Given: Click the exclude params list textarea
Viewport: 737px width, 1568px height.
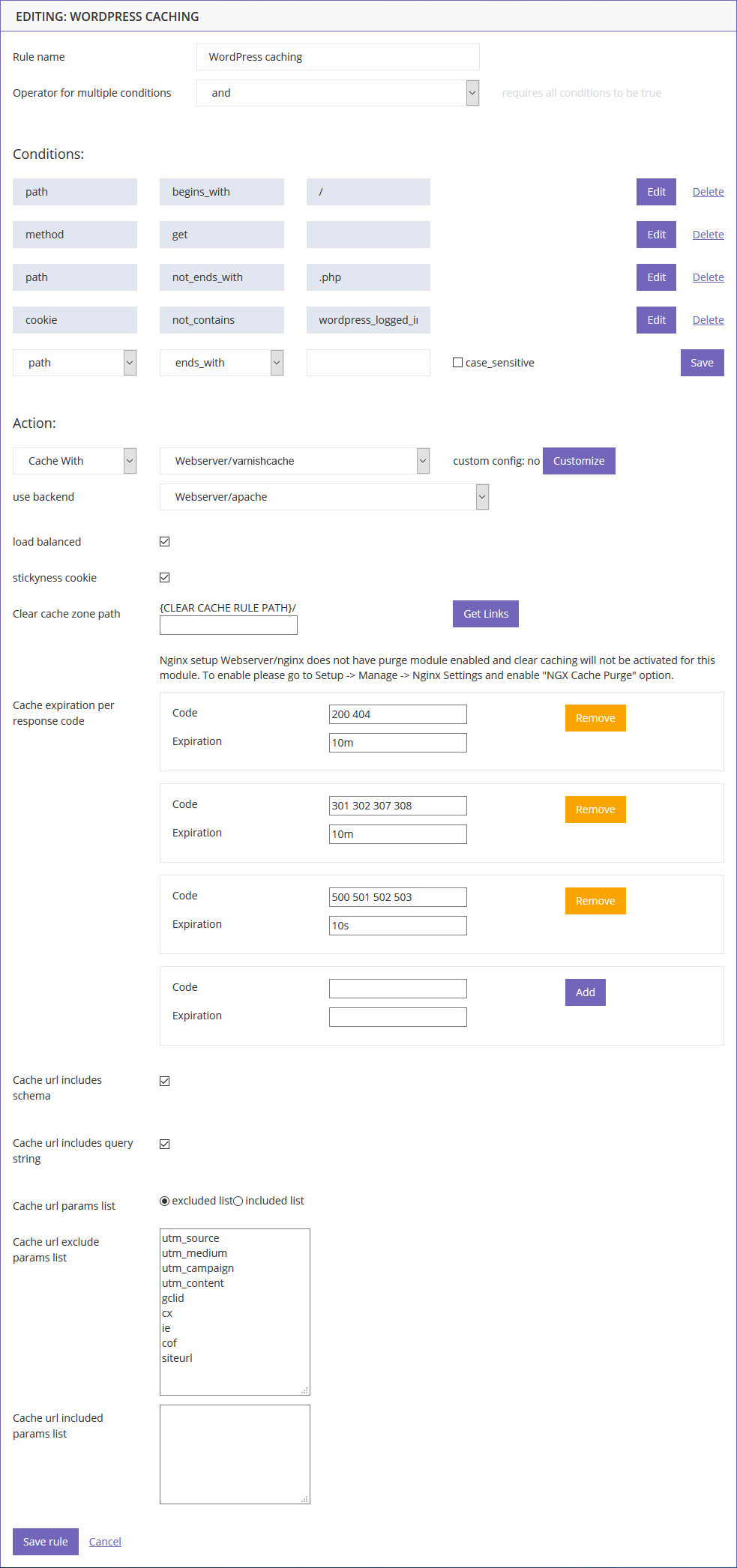Looking at the screenshot, I should click(235, 1312).
